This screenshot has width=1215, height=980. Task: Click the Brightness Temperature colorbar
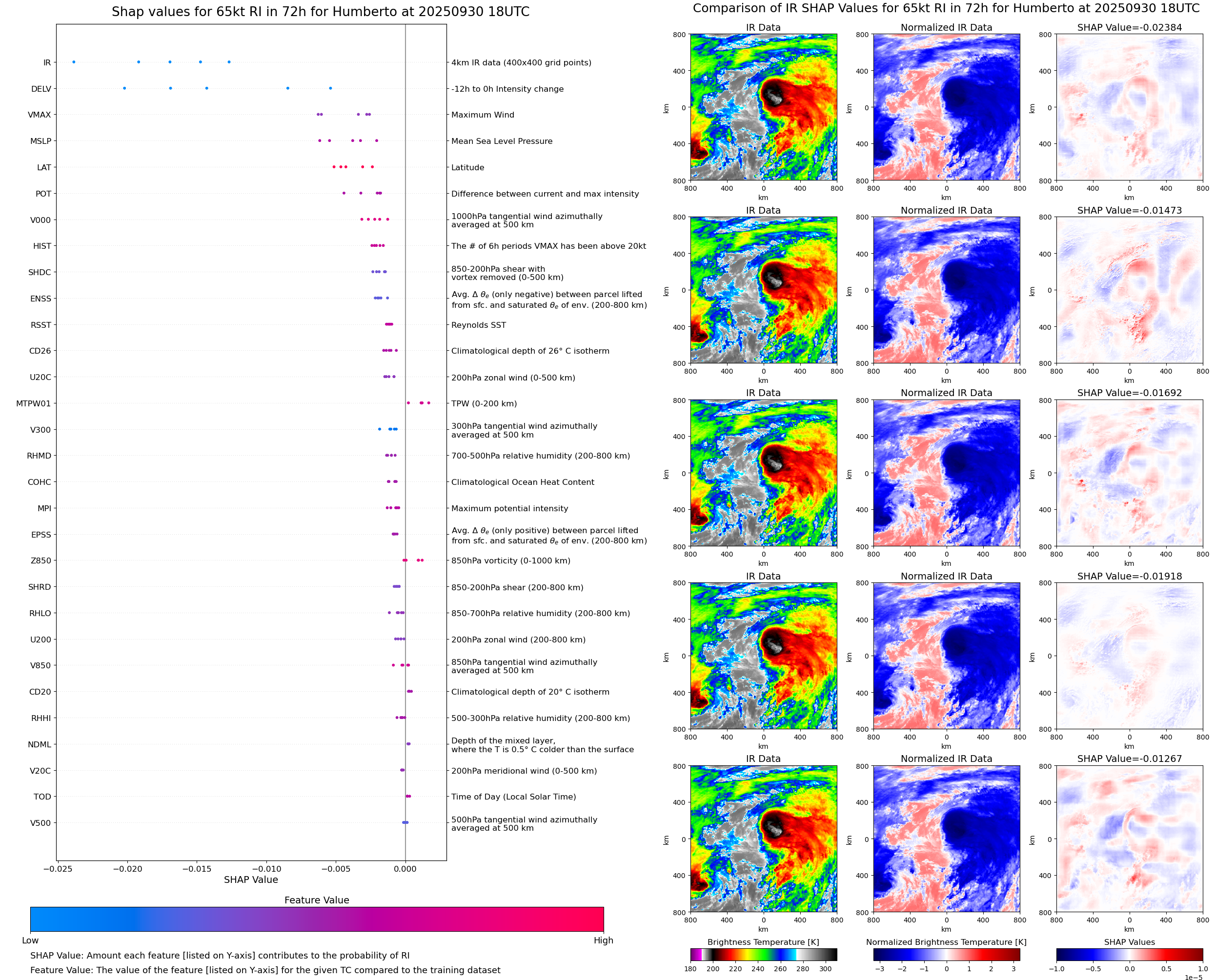click(763, 955)
